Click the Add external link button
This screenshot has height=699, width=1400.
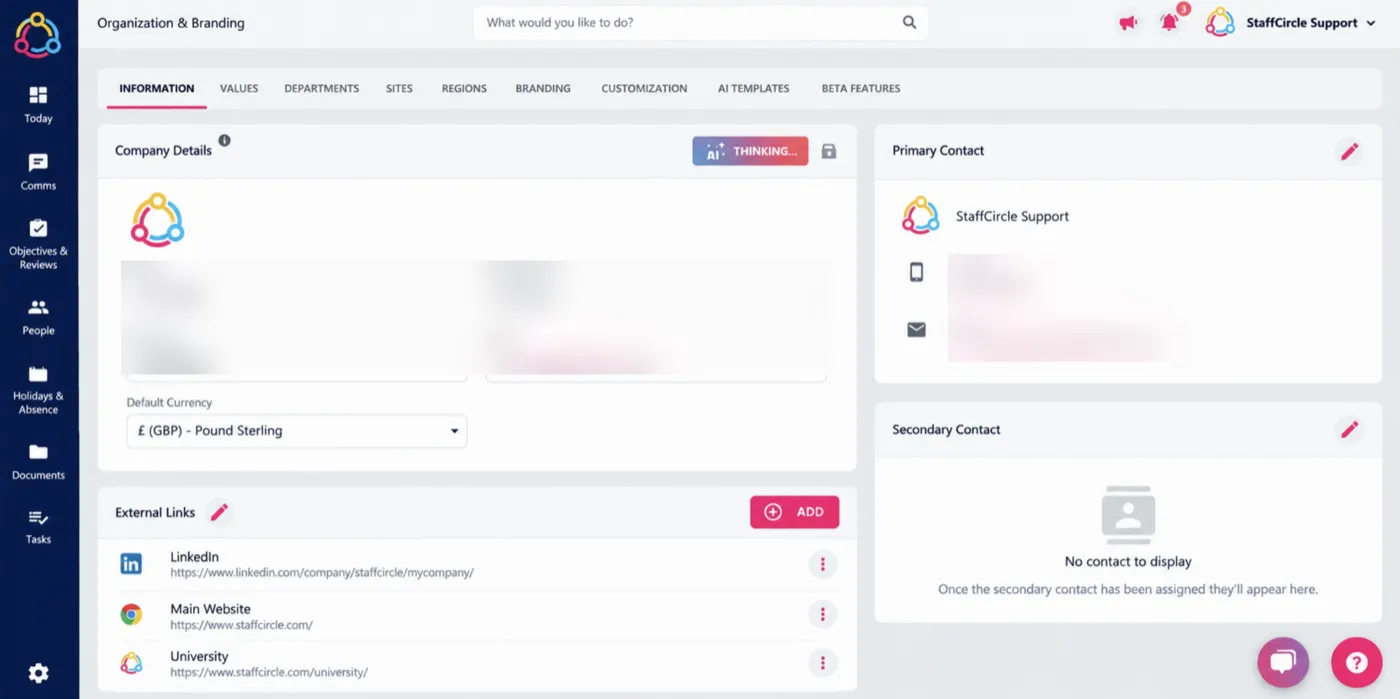[795, 512]
